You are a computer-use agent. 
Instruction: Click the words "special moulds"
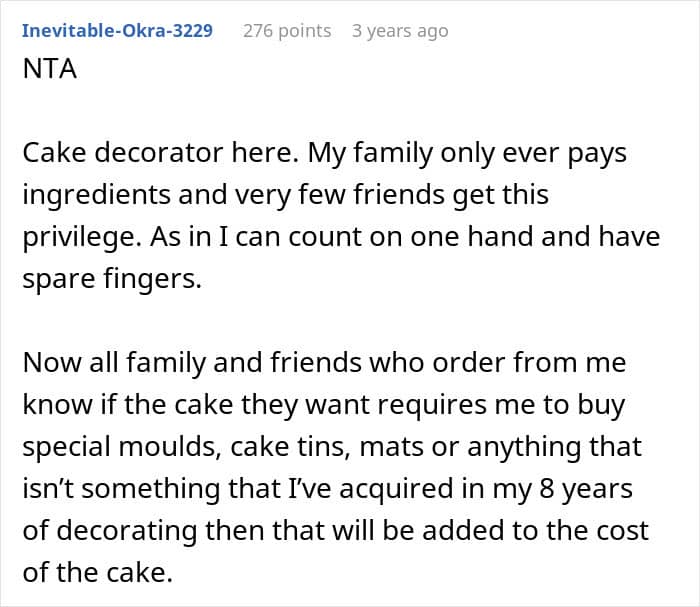pos(104,446)
